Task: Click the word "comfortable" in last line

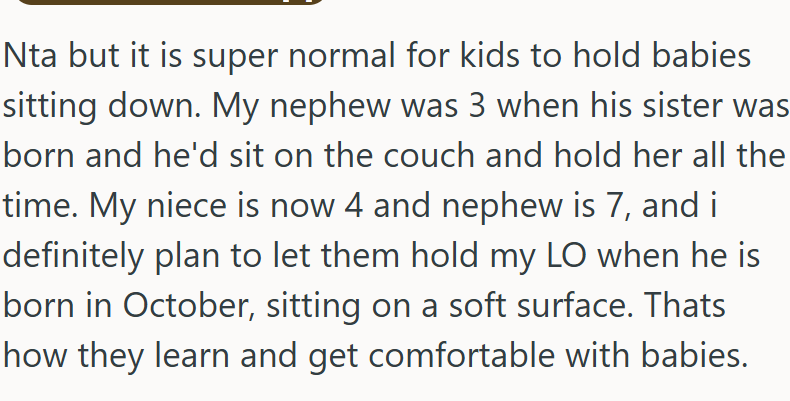Action: [462, 355]
